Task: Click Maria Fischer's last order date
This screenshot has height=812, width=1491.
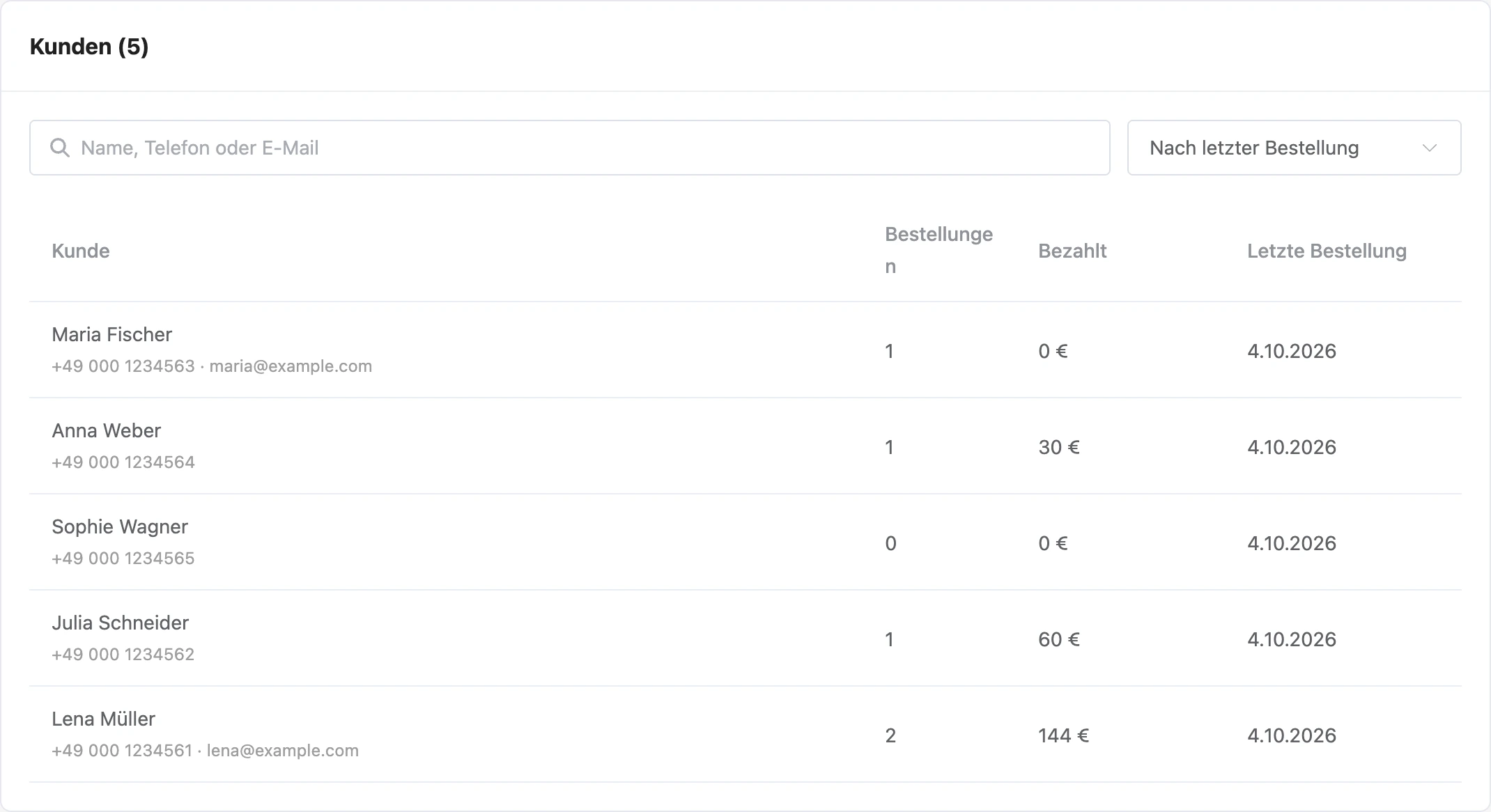Action: coord(1292,351)
